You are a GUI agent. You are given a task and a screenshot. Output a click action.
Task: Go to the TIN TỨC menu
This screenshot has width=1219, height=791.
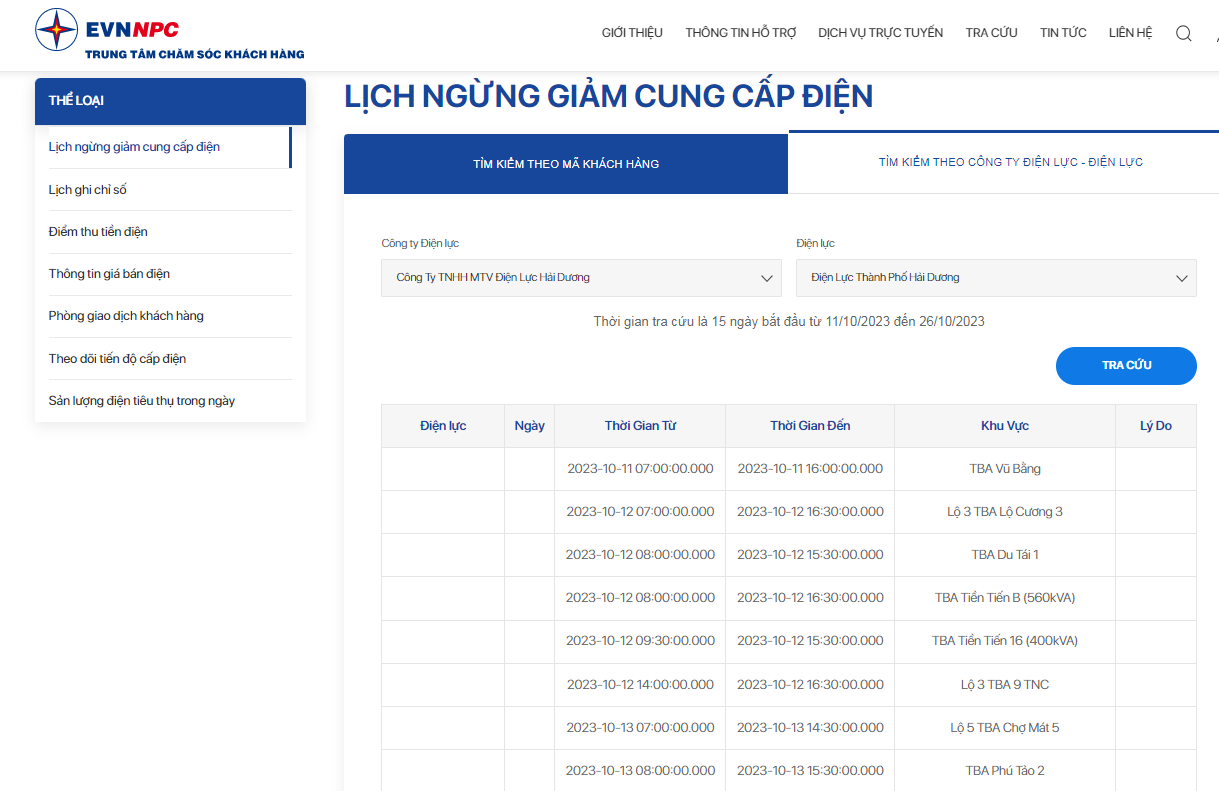1063,33
